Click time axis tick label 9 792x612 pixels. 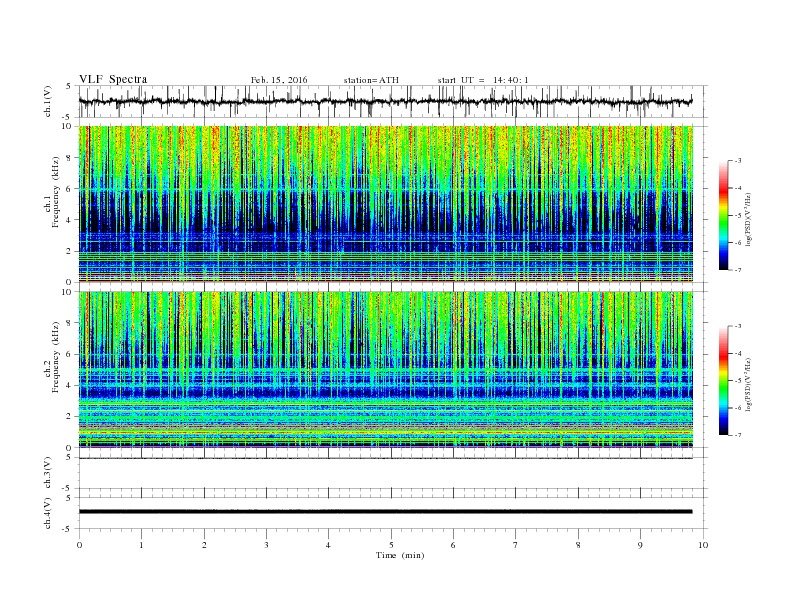click(x=640, y=545)
